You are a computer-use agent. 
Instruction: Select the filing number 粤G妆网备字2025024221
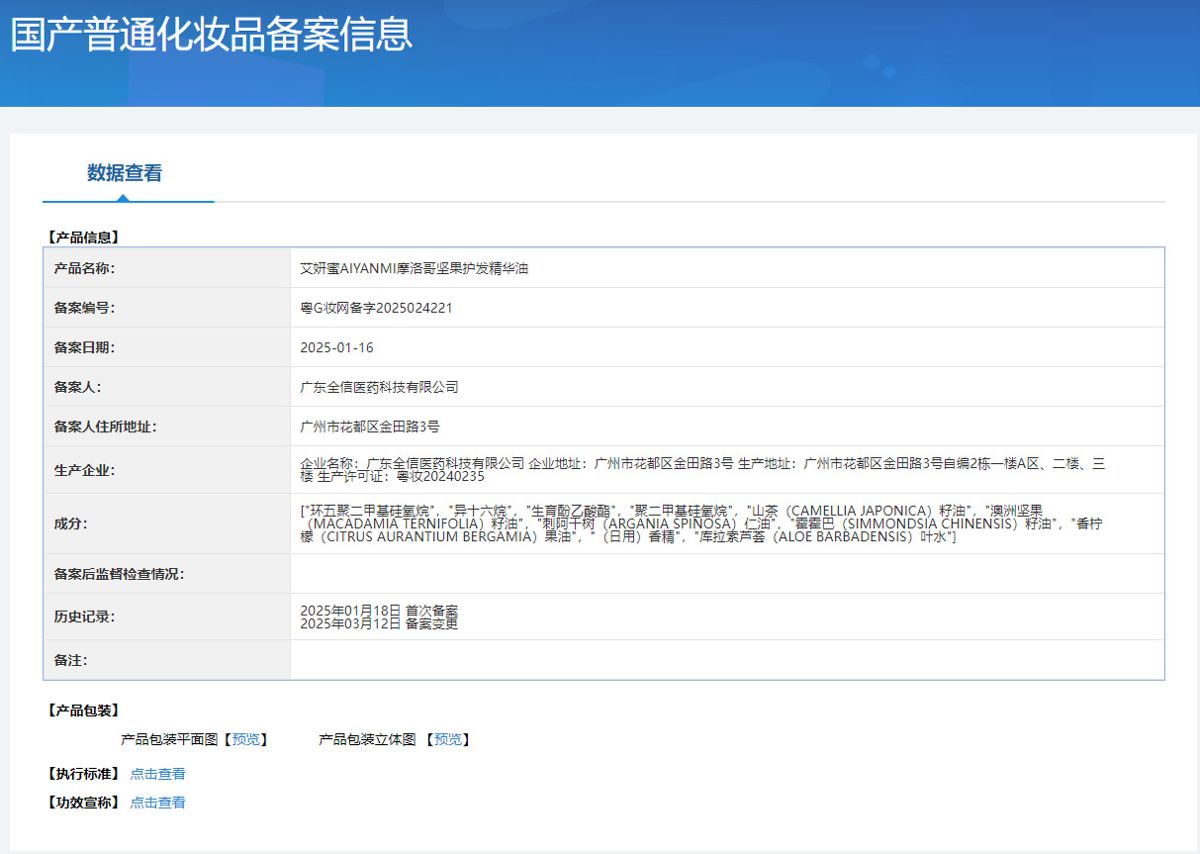pyautogui.click(x=376, y=308)
